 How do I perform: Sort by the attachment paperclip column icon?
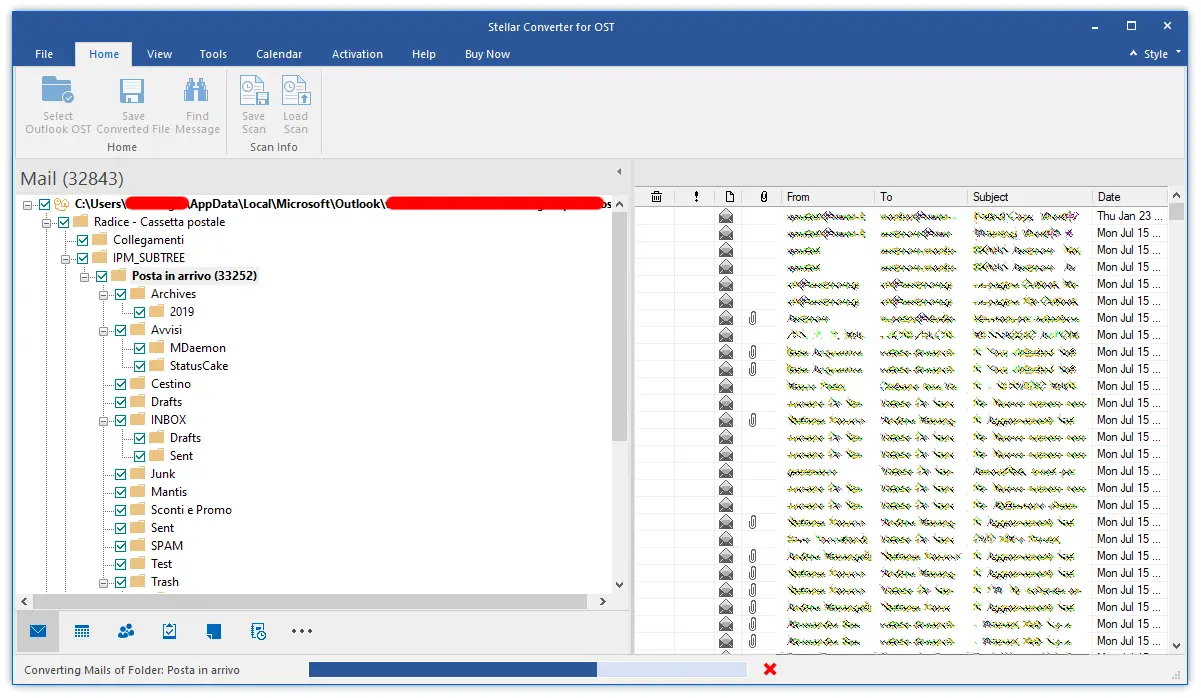coord(763,197)
